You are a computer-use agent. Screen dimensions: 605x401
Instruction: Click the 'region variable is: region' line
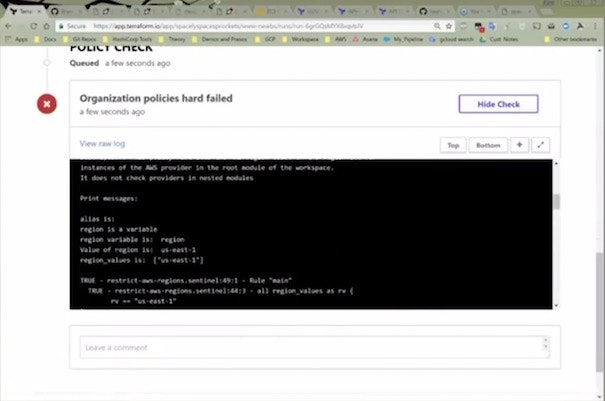pos(132,240)
